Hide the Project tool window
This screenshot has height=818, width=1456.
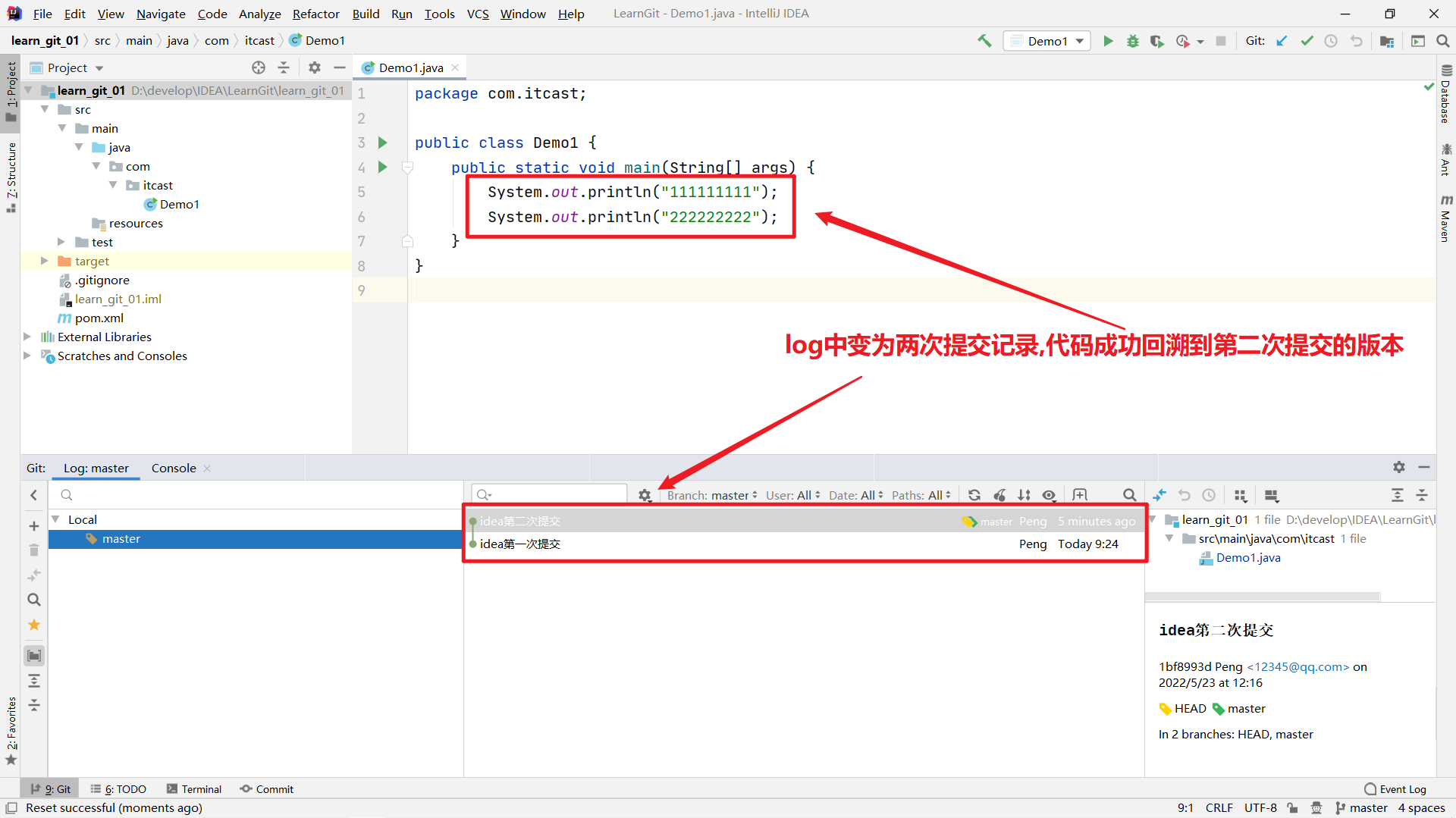[340, 67]
